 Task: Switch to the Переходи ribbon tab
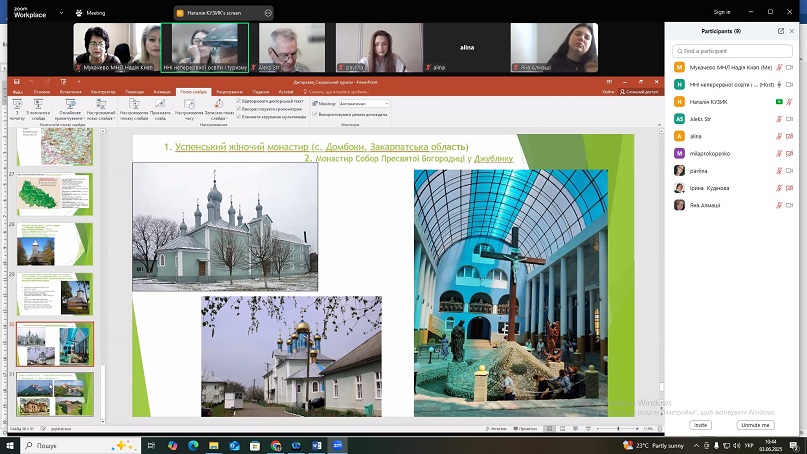pos(134,92)
